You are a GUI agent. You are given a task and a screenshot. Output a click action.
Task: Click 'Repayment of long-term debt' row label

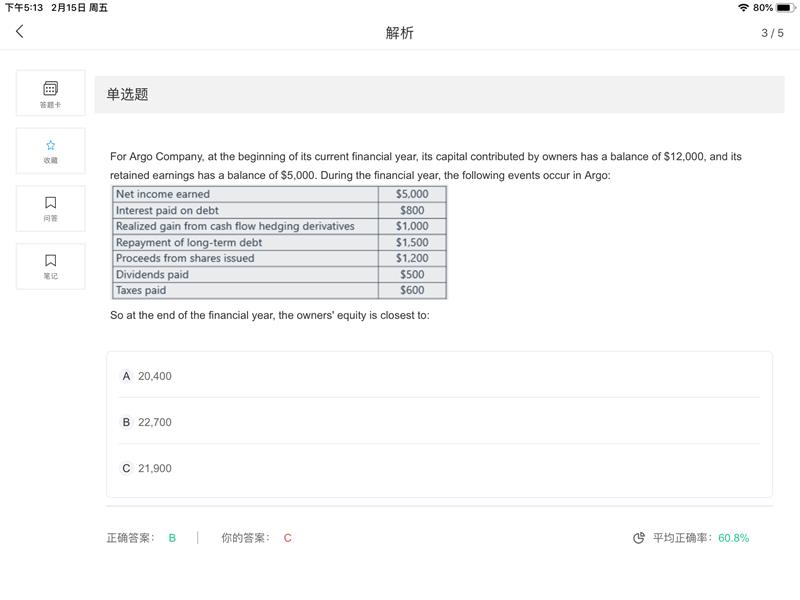click(189, 242)
